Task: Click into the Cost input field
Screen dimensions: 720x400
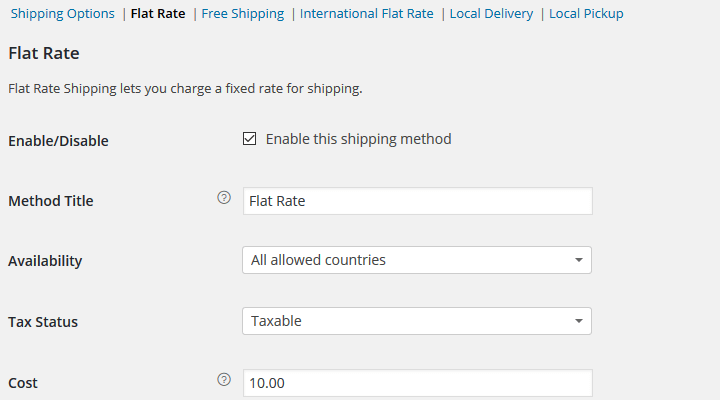Action: tap(417, 383)
